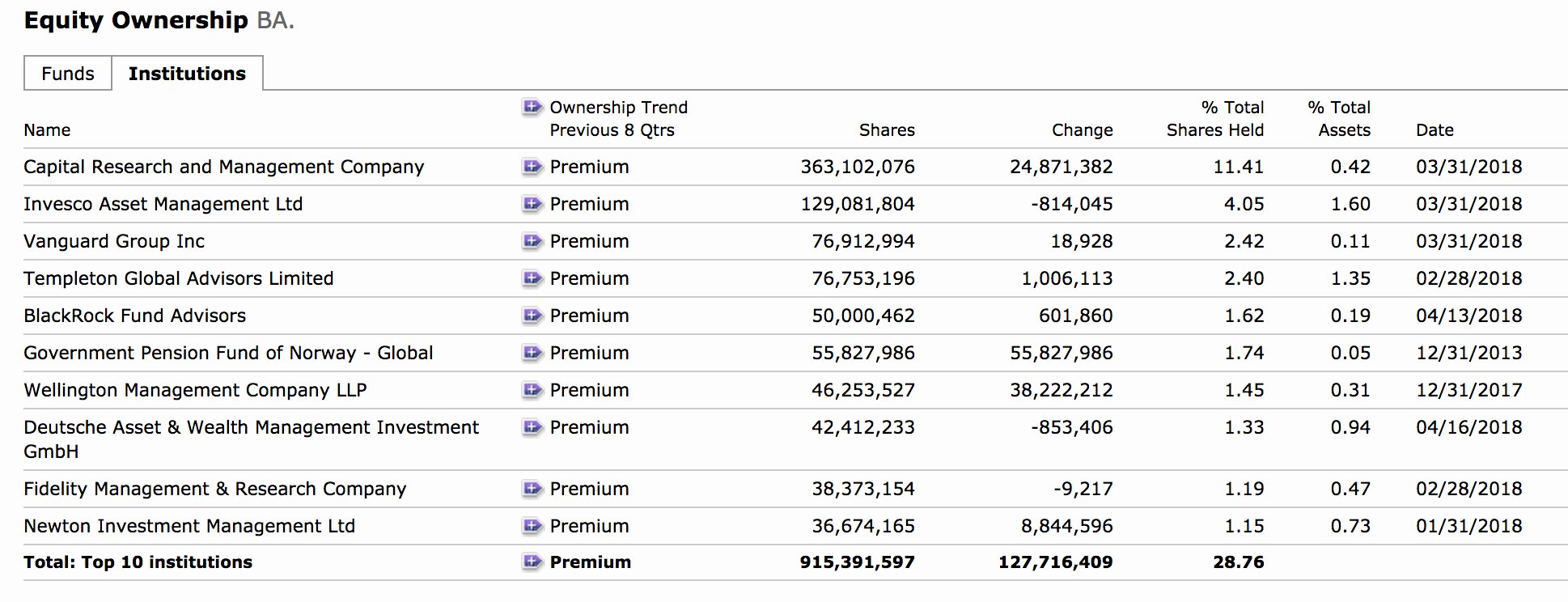Click total change 127,716,409
Image resolution: width=1568 pixels, height=602 pixels.
coord(1056,562)
